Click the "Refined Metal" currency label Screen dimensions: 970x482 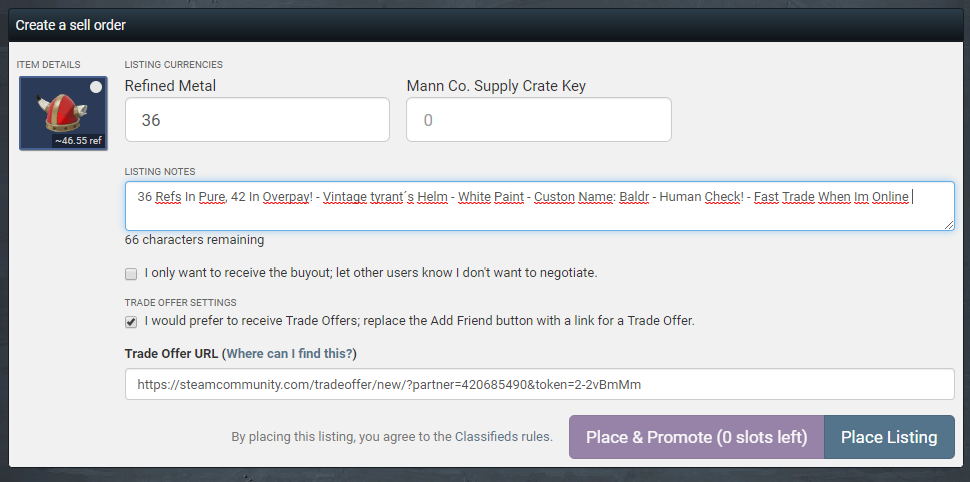click(x=170, y=86)
